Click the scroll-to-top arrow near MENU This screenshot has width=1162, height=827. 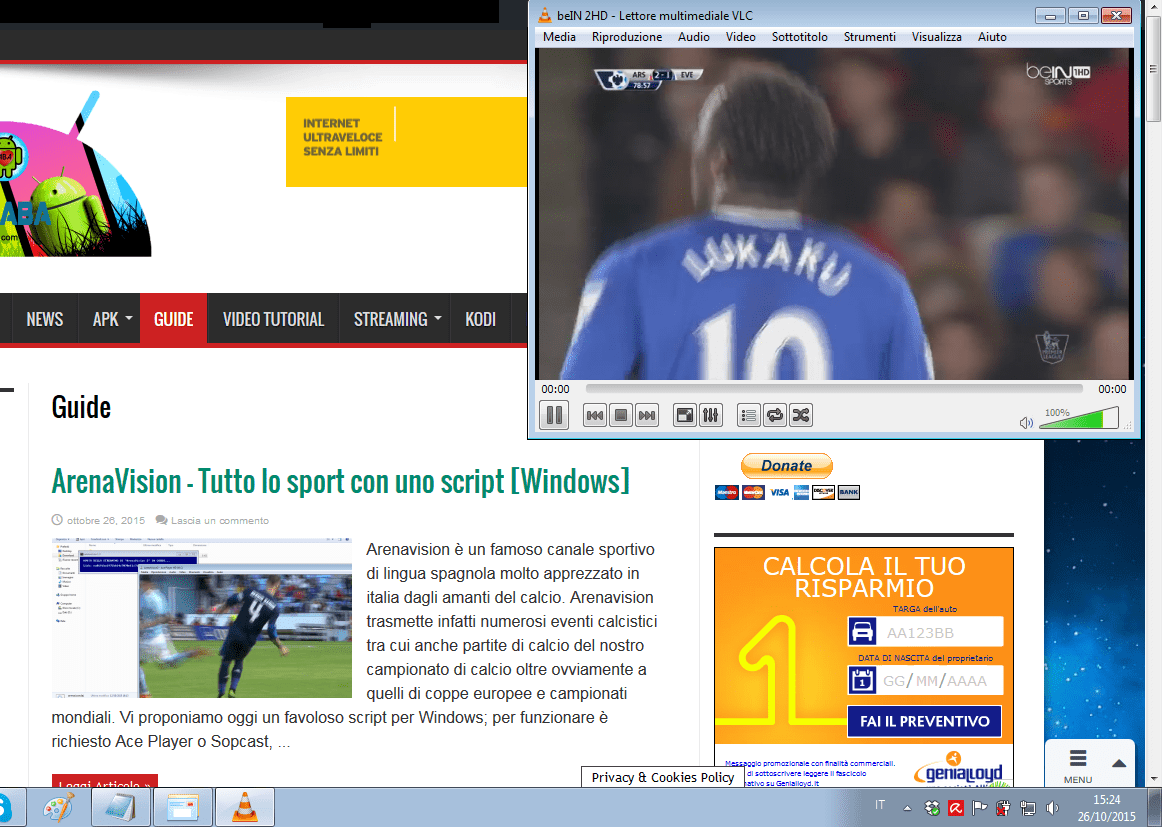[x=1119, y=763]
